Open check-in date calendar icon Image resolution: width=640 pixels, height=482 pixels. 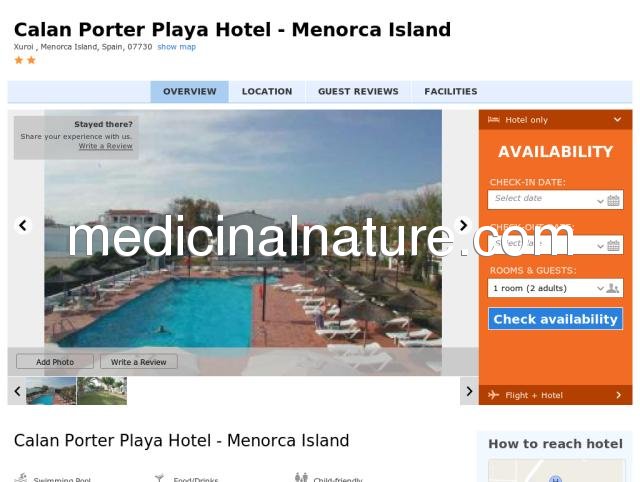tap(613, 200)
